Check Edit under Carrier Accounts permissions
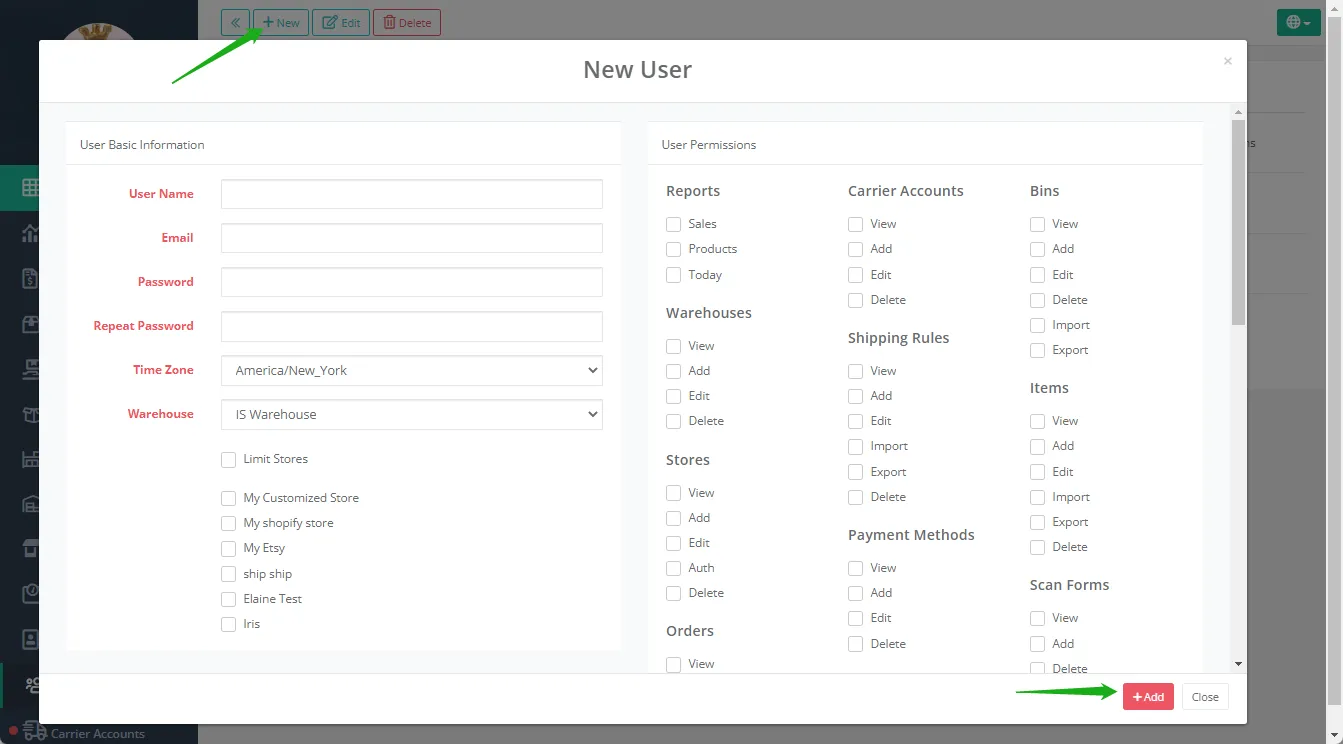 pyautogui.click(x=856, y=275)
